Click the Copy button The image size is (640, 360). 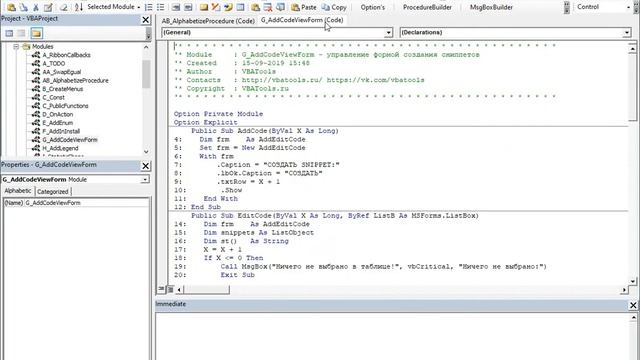[x=334, y=7]
